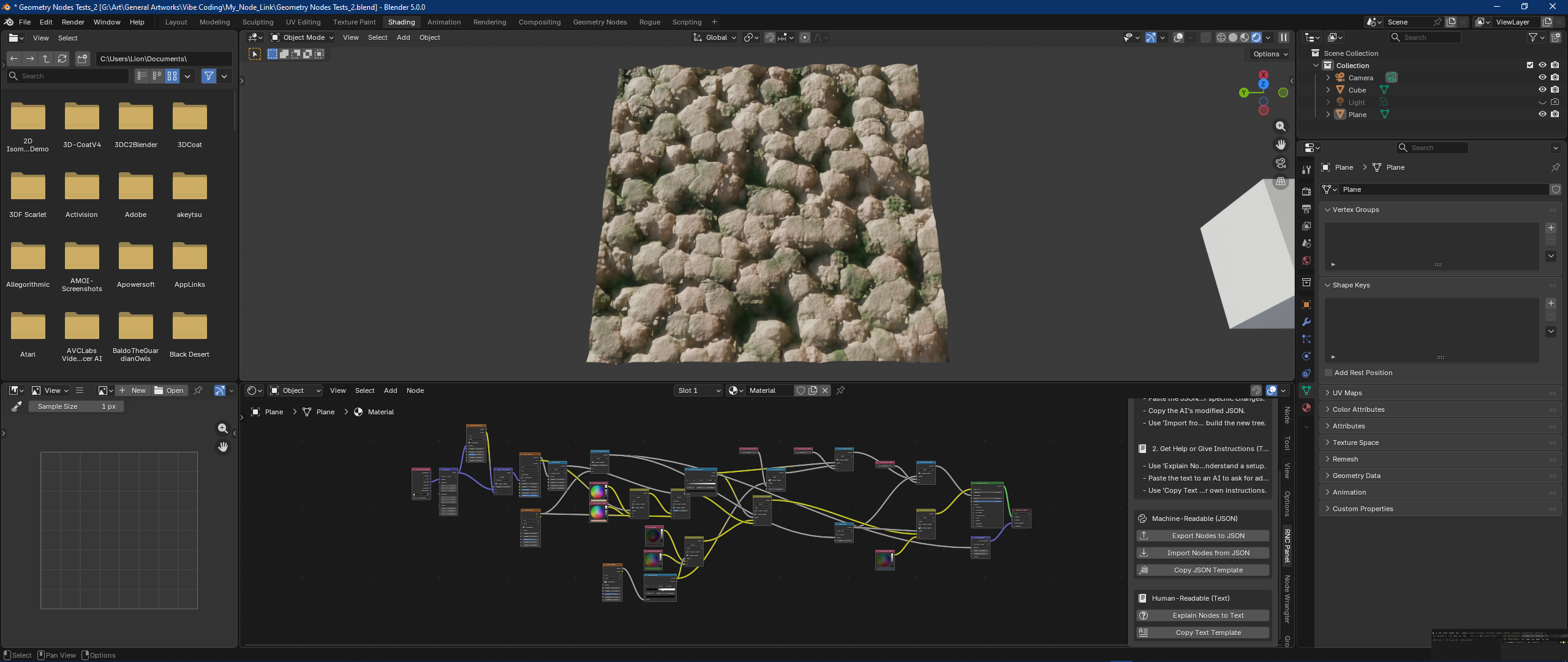Screen dimensions: 1568x662
Task: Click the camera view icon in viewport
Action: 1280,163
